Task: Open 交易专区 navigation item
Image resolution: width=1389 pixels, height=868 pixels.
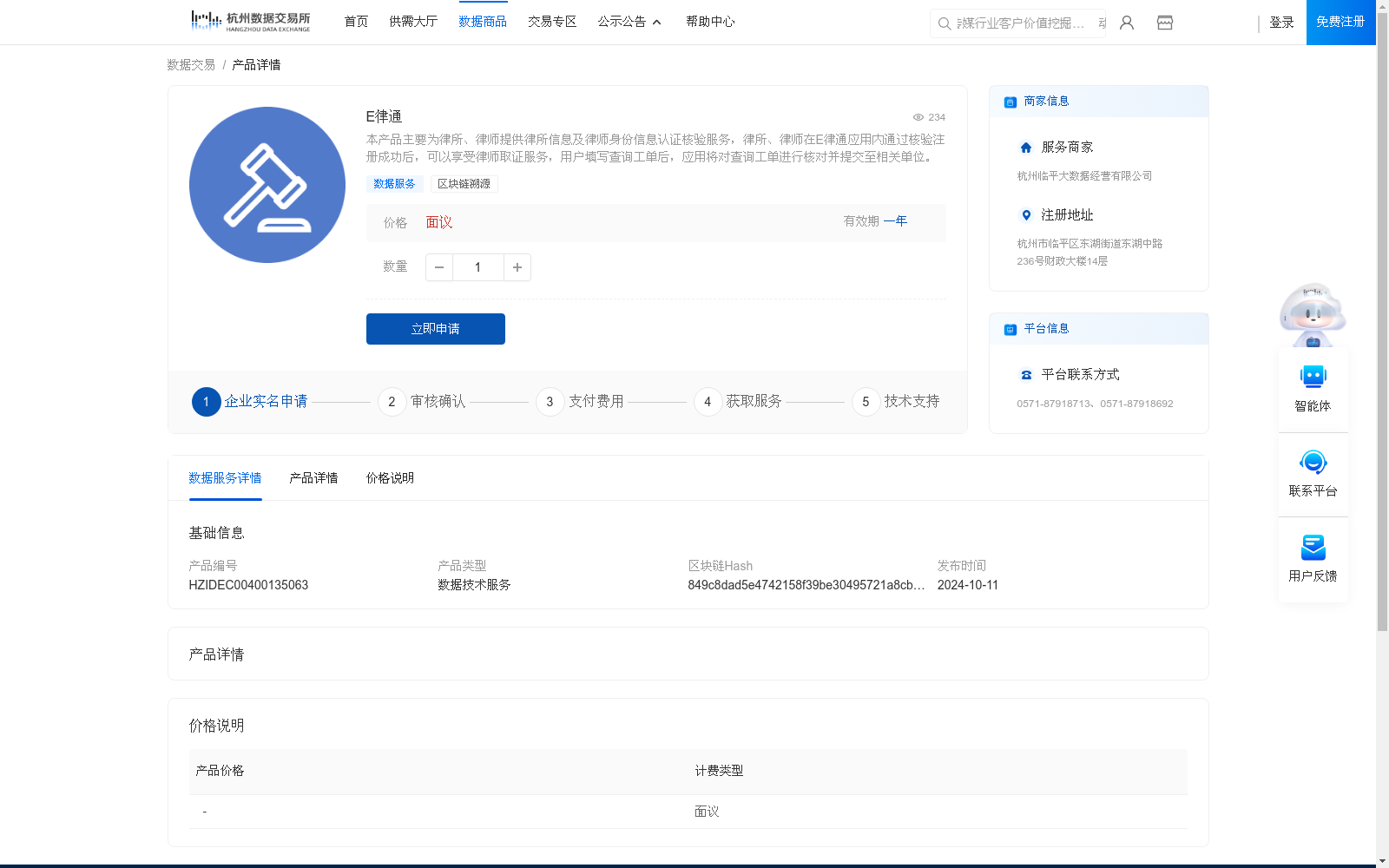Action: 552,22
